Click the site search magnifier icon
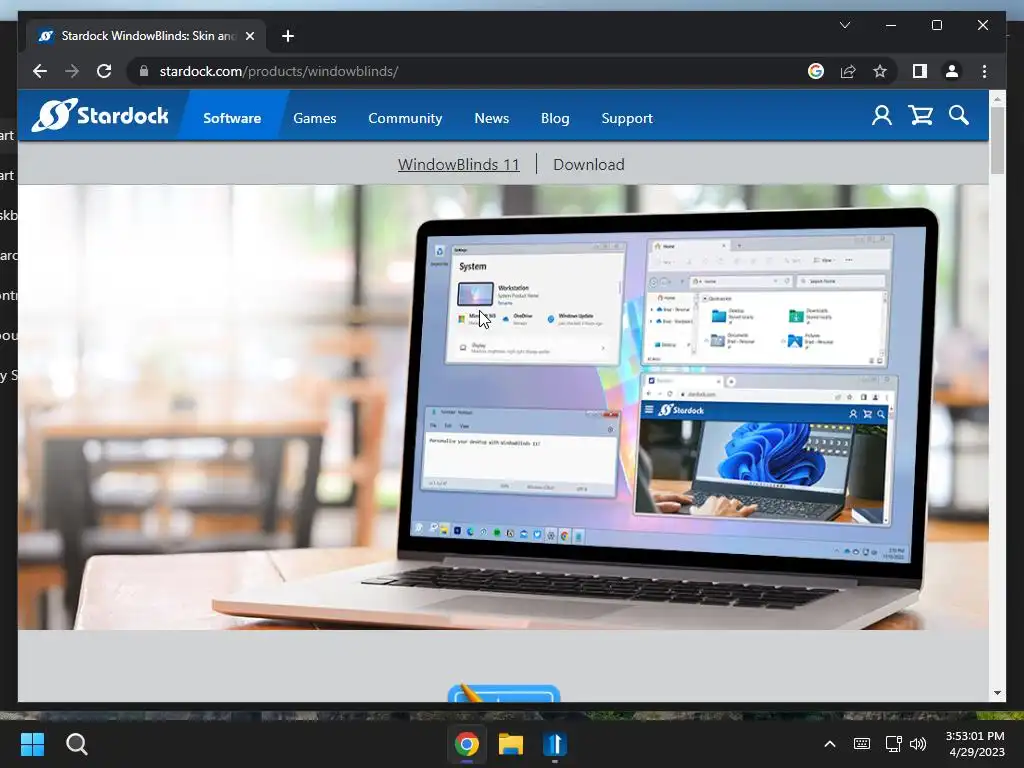 tap(959, 116)
